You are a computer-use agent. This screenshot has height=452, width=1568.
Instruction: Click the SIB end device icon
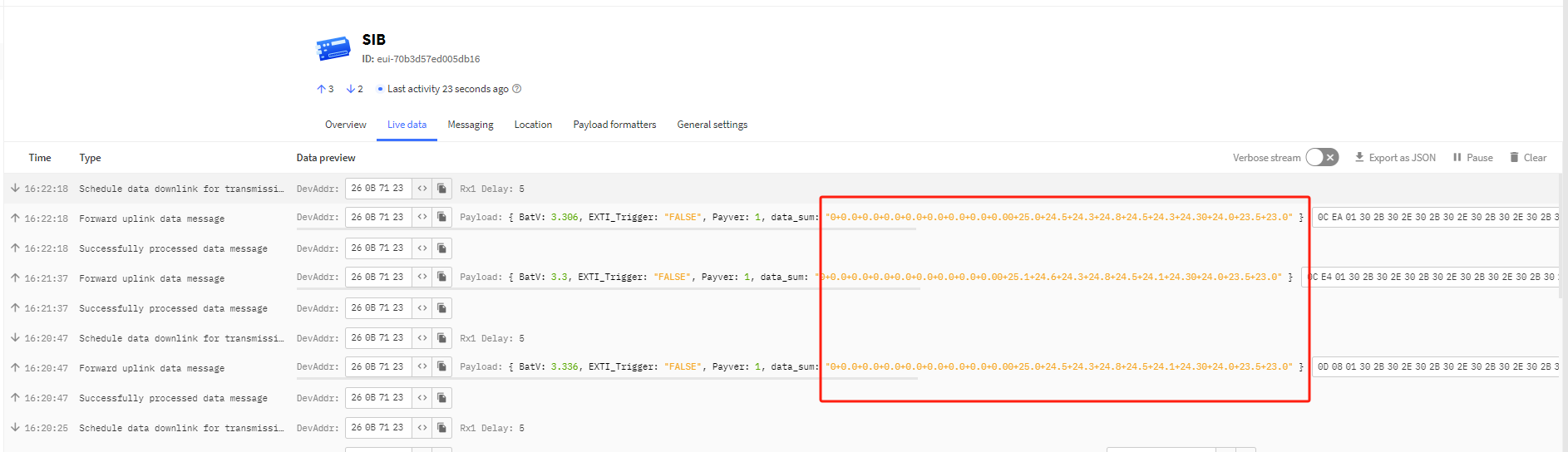(x=333, y=48)
